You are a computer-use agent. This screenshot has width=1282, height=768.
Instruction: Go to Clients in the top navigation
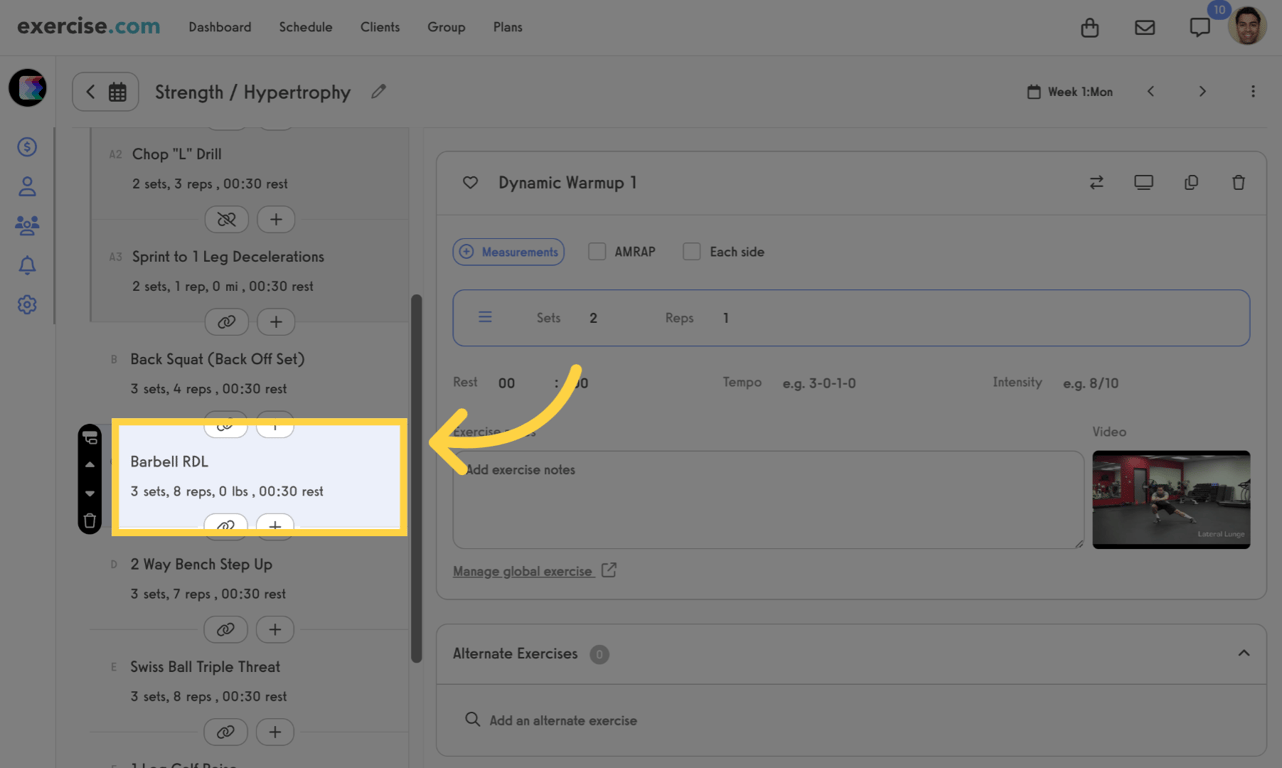coord(380,27)
